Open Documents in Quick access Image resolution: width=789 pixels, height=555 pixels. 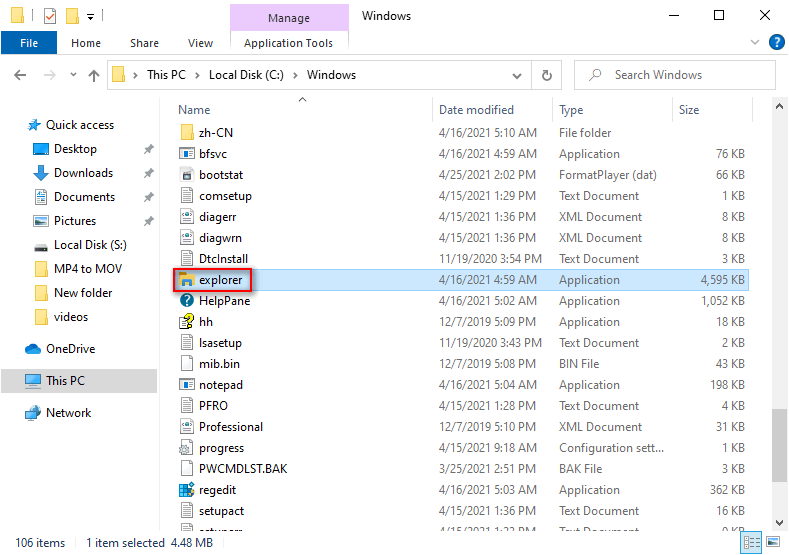tap(85, 197)
